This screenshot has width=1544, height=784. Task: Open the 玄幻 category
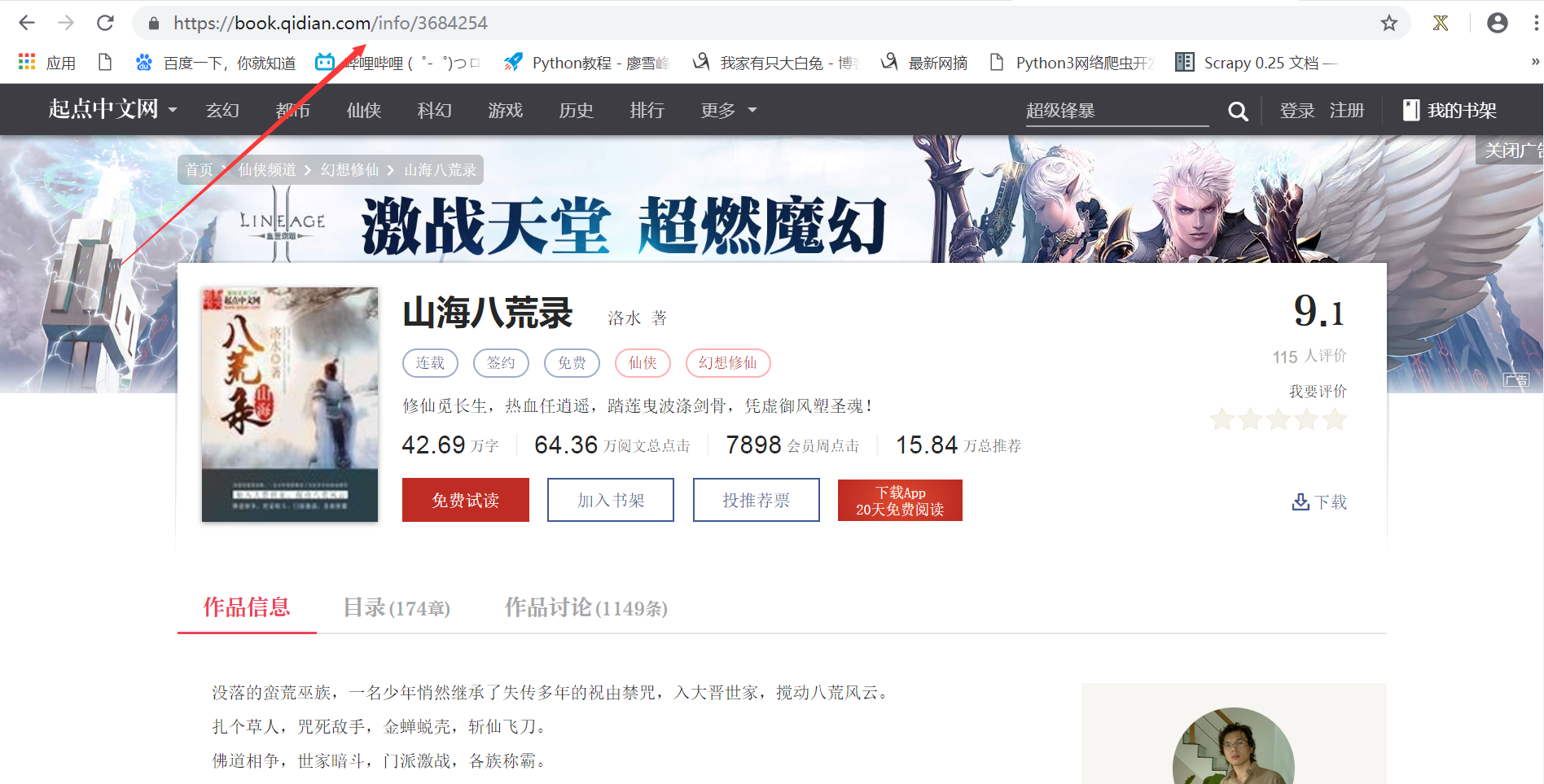click(222, 110)
